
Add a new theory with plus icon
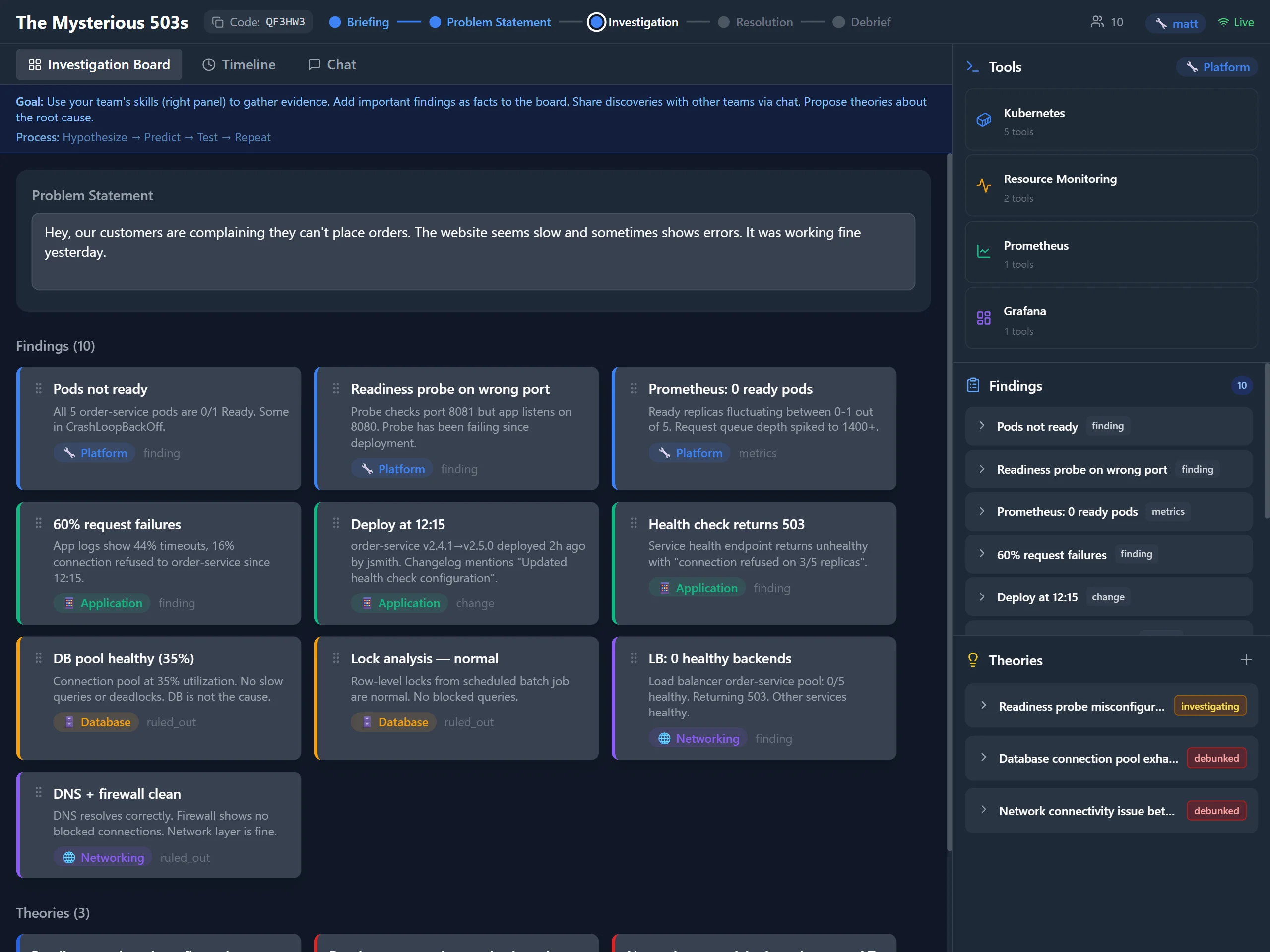tap(1245, 660)
